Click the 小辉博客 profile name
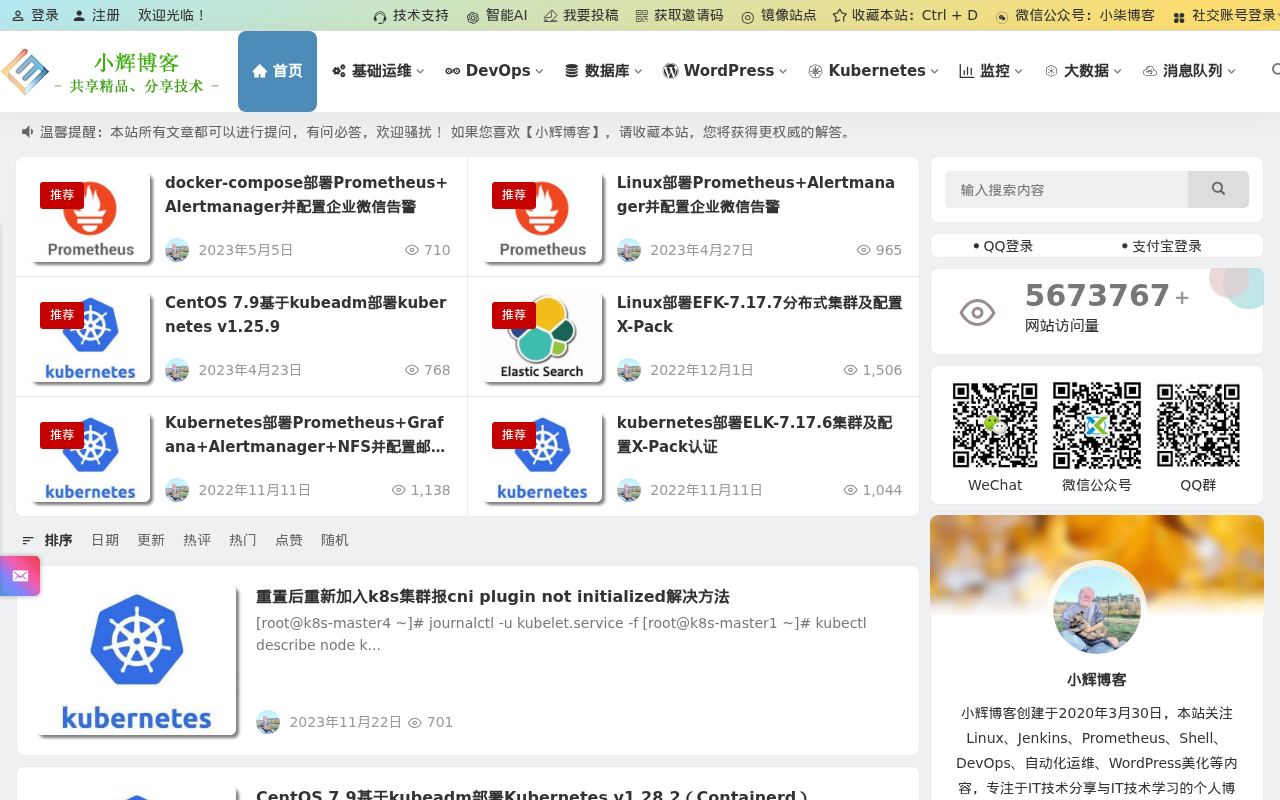1280x800 pixels. click(1097, 679)
